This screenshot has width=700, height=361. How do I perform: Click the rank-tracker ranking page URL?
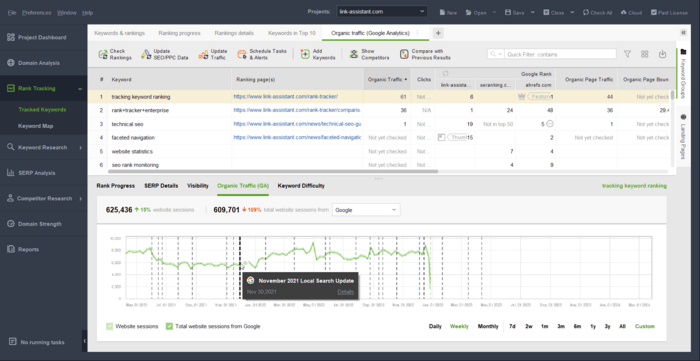click(286, 96)
